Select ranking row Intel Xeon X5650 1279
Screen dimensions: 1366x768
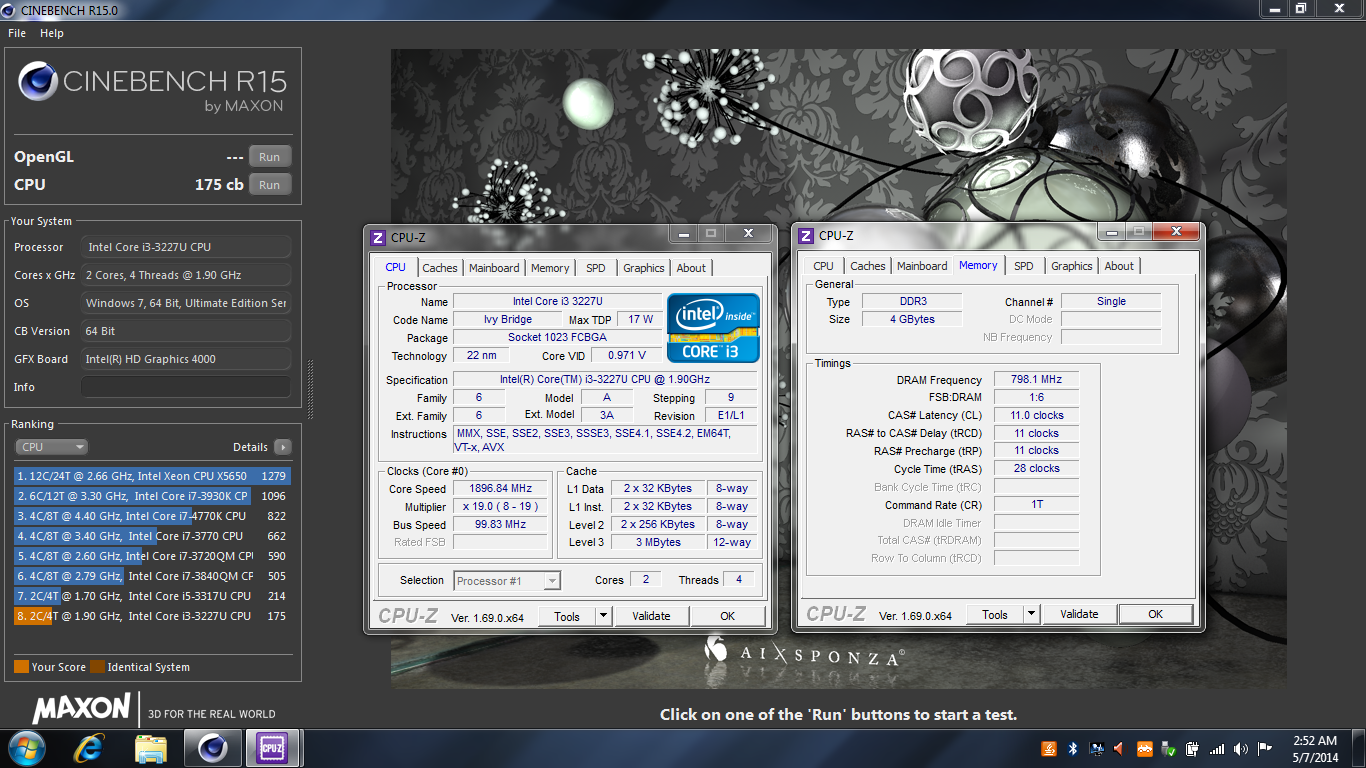(x=153, y=476)
